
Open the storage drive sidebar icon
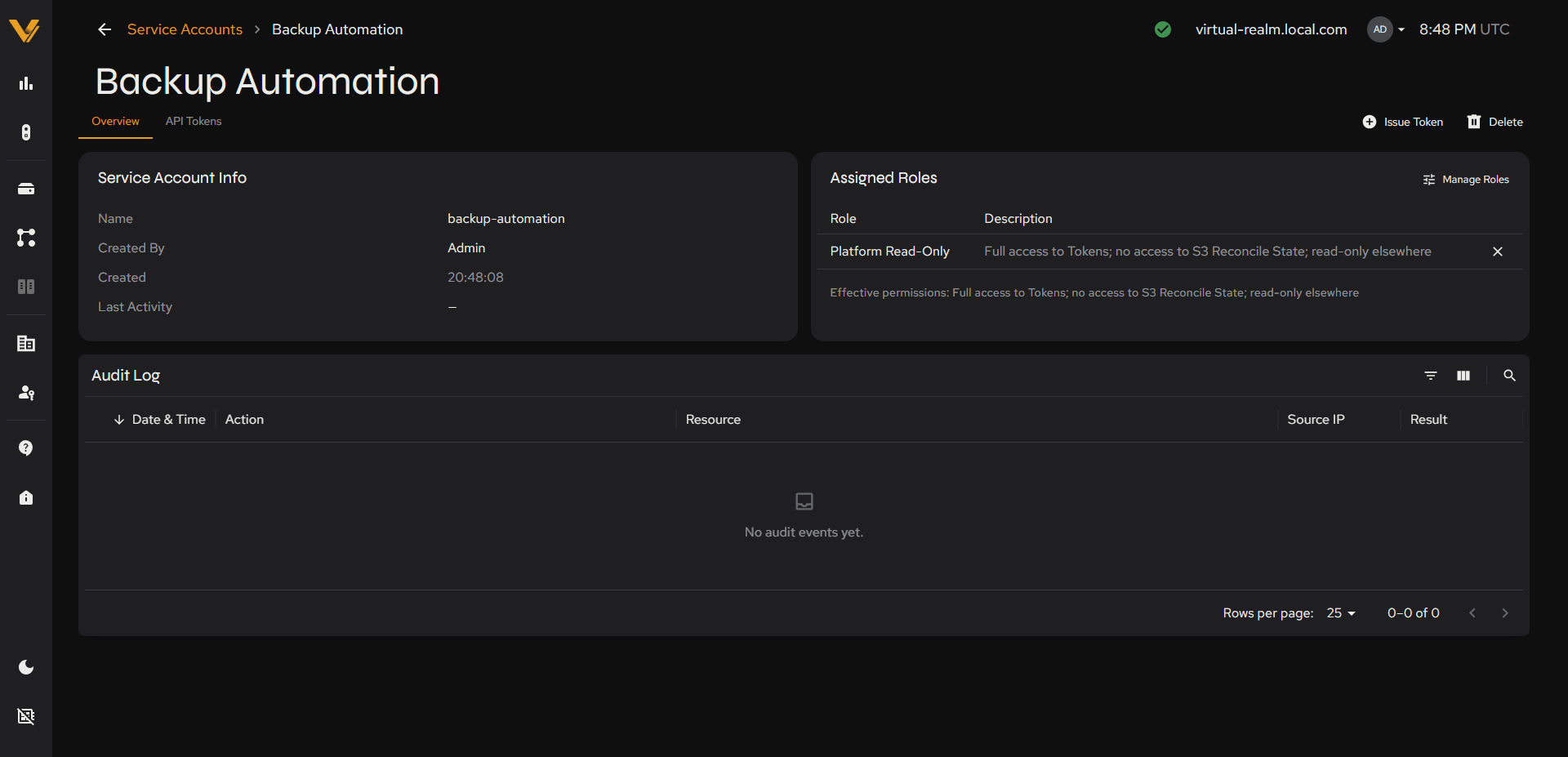click(x=26, y=189)
